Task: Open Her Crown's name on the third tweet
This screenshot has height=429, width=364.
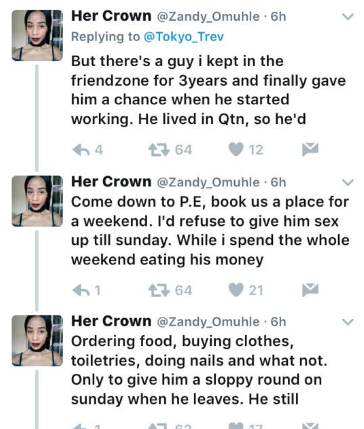Action: [111, 321]
